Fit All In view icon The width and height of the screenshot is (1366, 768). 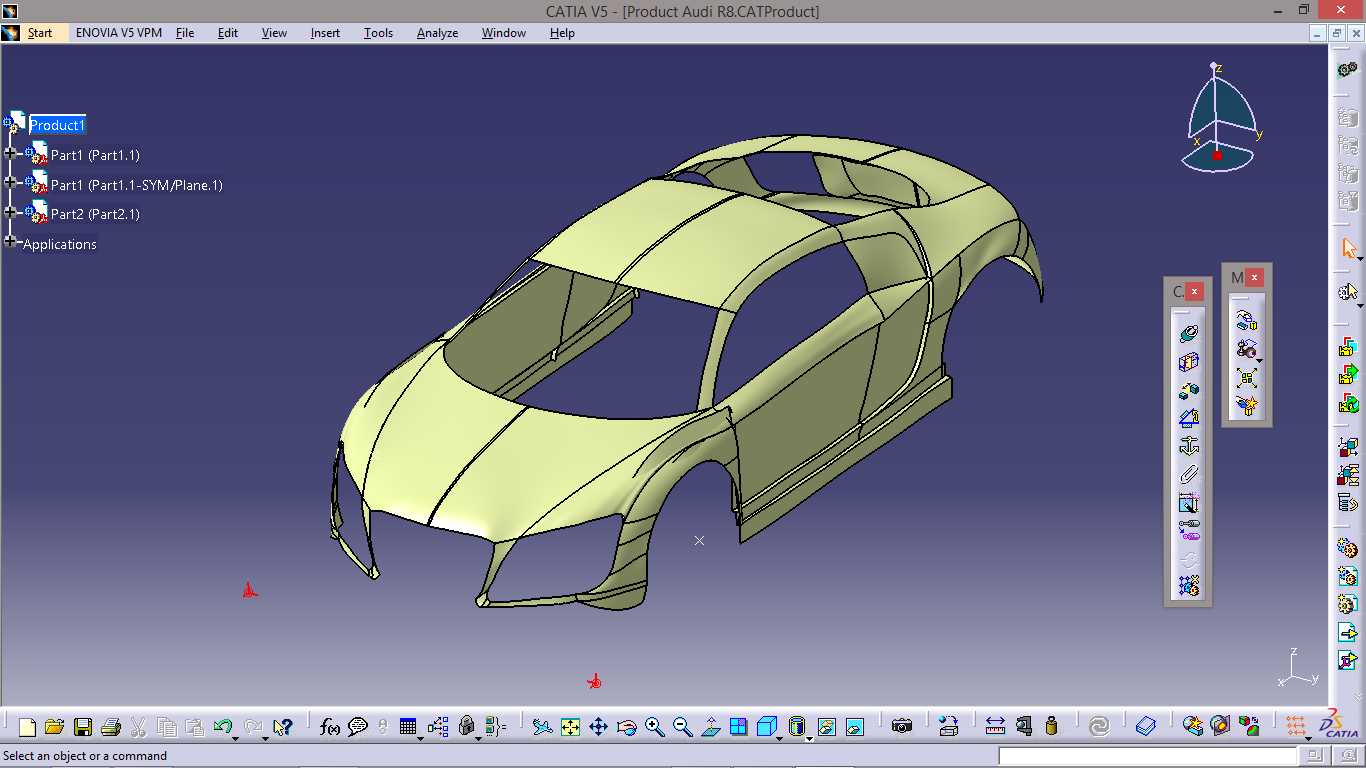click(570, 727)
